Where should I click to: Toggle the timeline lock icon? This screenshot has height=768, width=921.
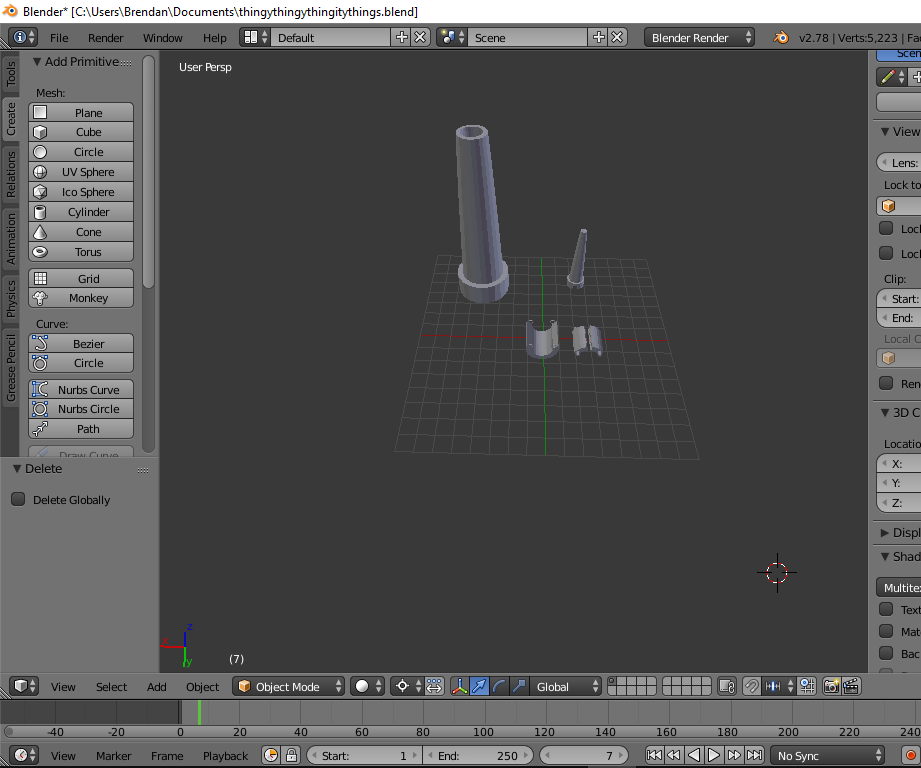point(291,756)
